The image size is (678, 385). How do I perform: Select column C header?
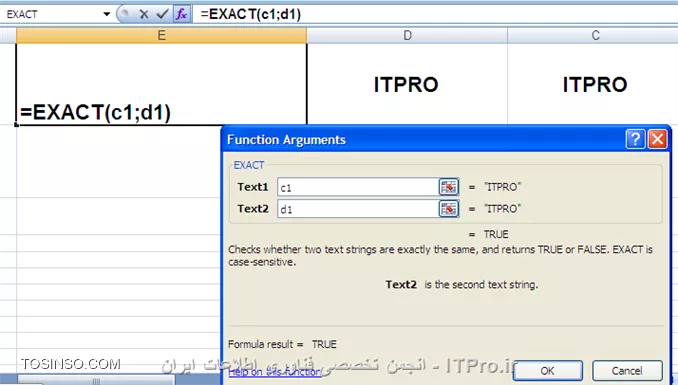click(593, 35)
